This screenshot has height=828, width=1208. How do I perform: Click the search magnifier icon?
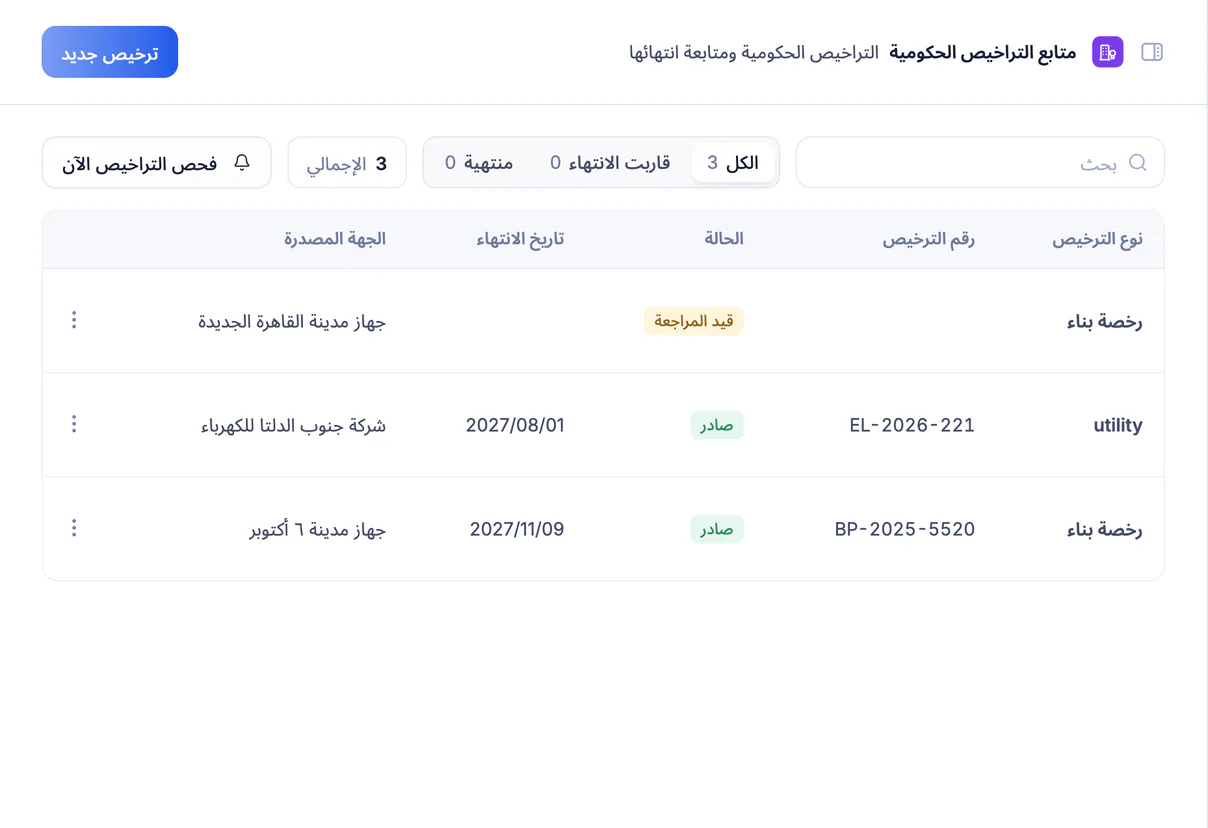pyautogui.click(x=1138, y=163)
